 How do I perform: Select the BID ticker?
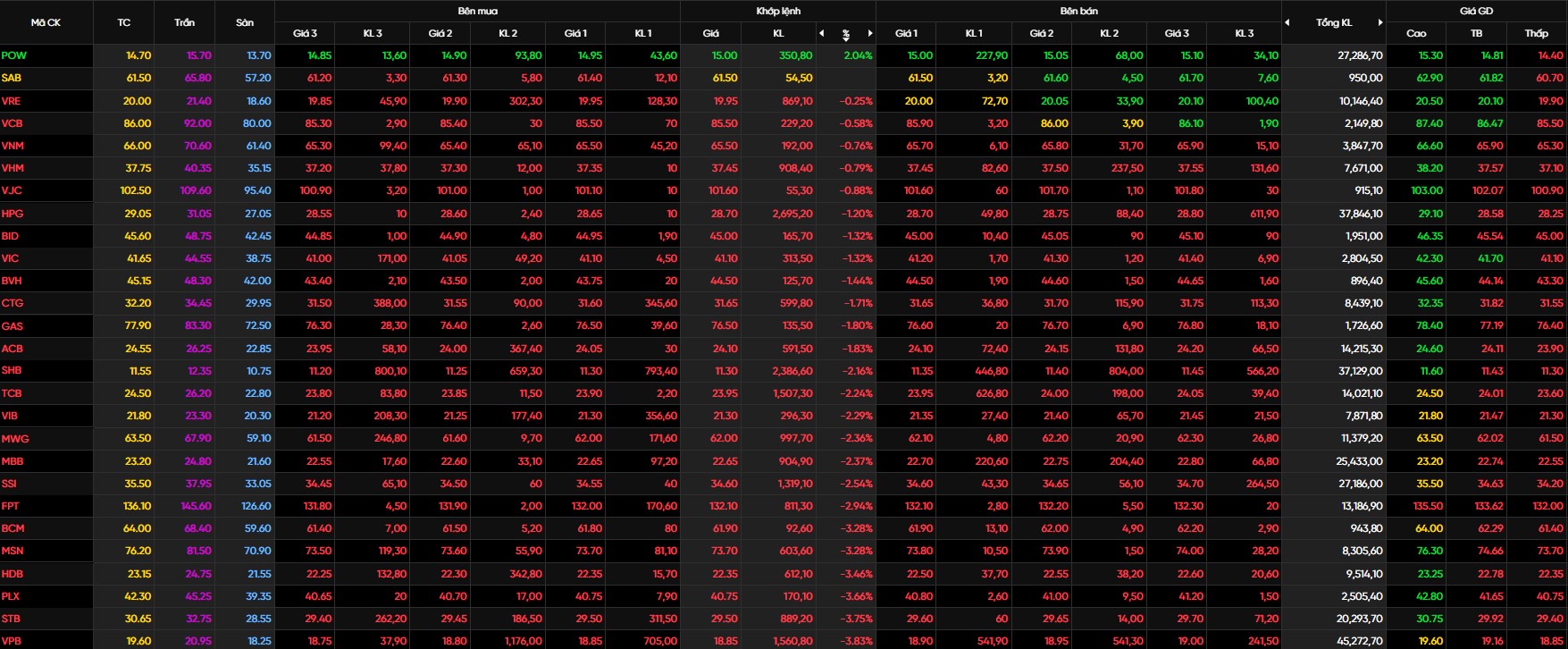point(10,236)
